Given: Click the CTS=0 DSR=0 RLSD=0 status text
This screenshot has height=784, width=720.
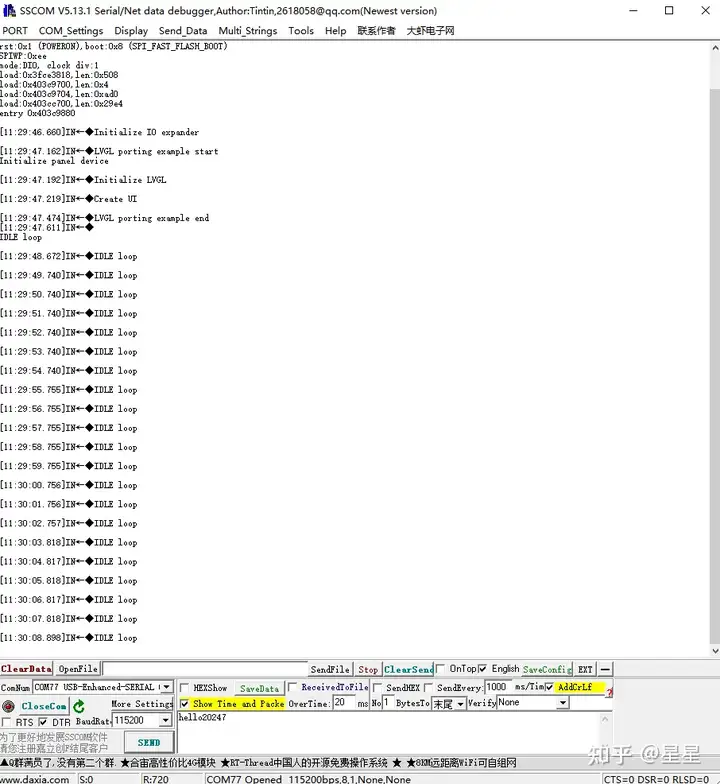Looking at the screenshot, I should (x=656, y=778).
